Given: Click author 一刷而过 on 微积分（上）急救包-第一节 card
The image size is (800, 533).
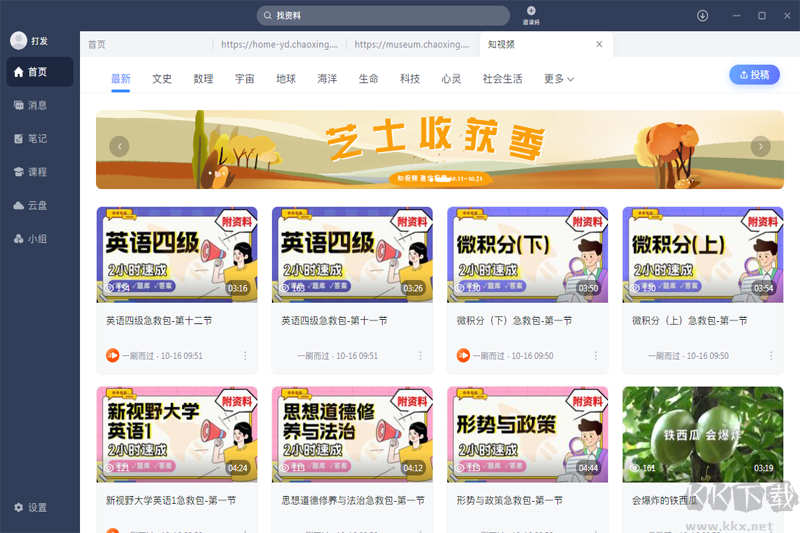Looking at the screenshot, I should point(664,356).
